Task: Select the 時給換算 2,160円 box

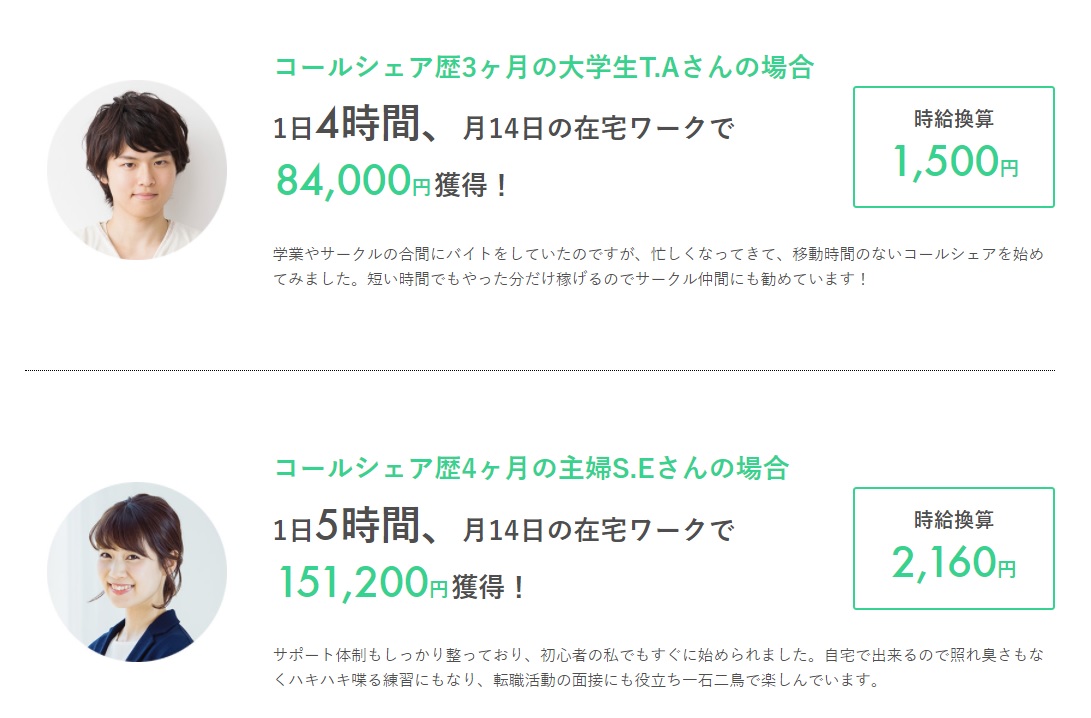Action: click(953, 548)
